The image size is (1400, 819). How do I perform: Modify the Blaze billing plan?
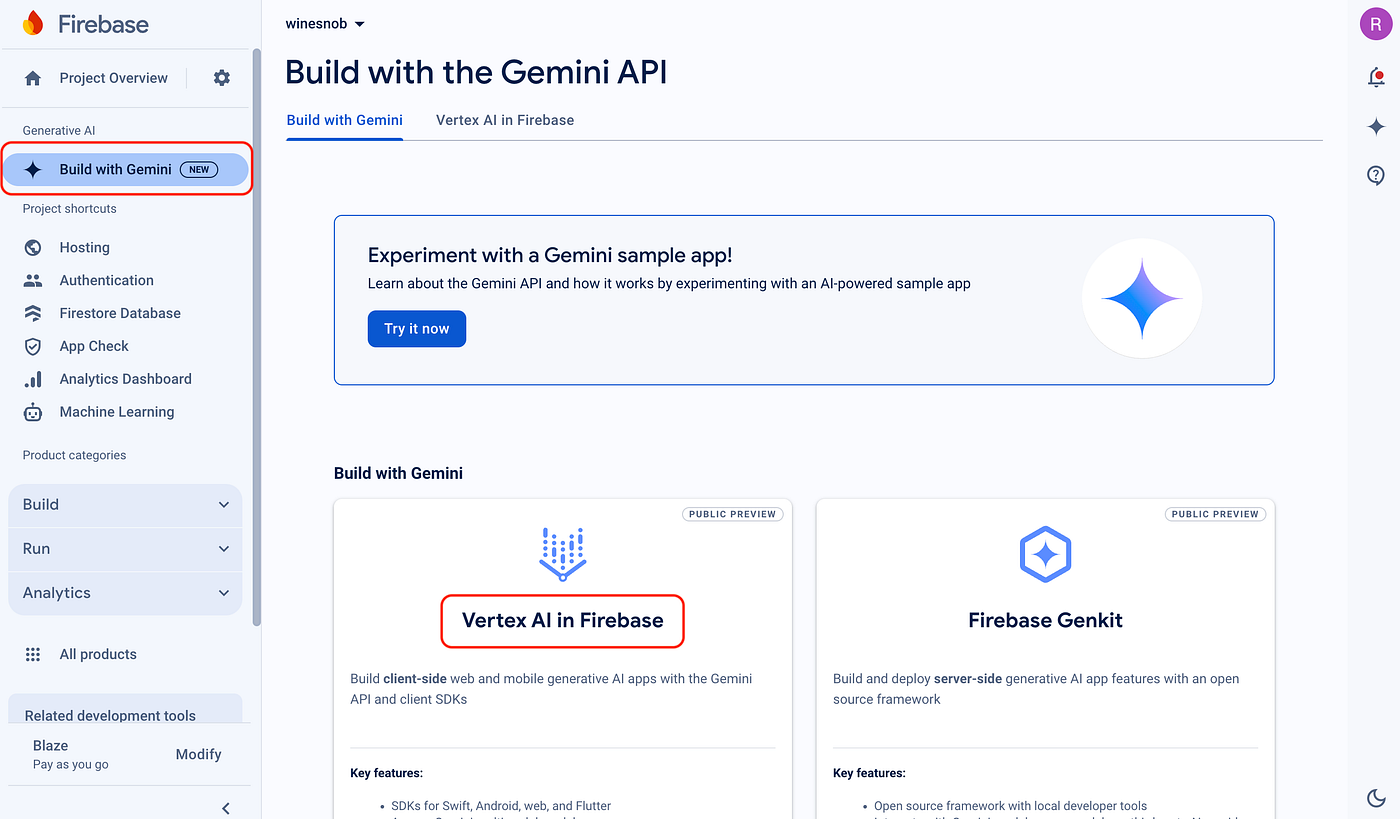coord(197,754)
